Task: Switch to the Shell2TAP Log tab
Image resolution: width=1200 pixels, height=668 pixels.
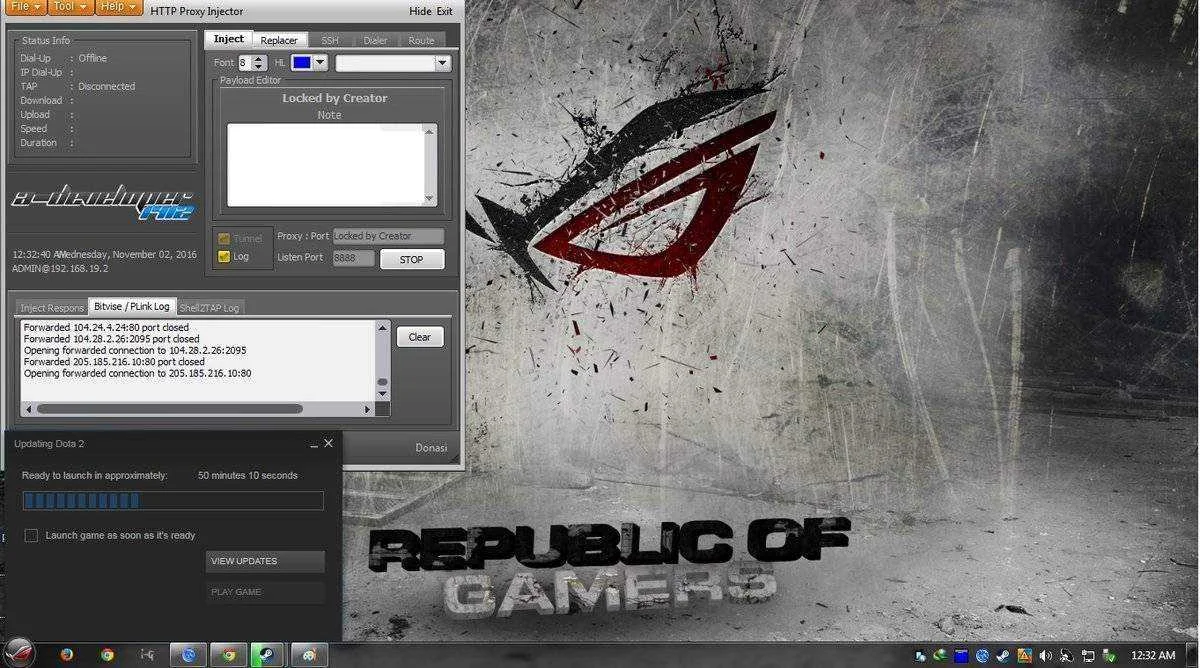Action: [x=210, y=307]
